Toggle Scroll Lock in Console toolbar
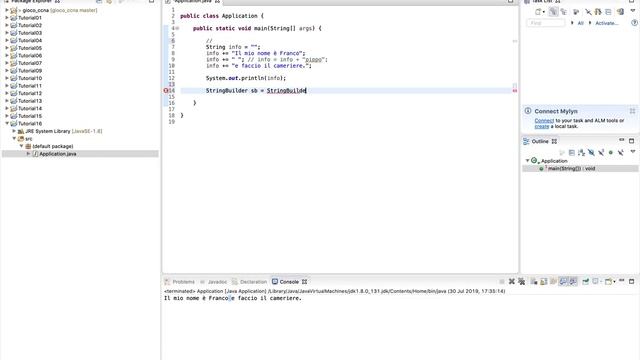The width and height of the screenshot is (640, 360). coord(544,282)
